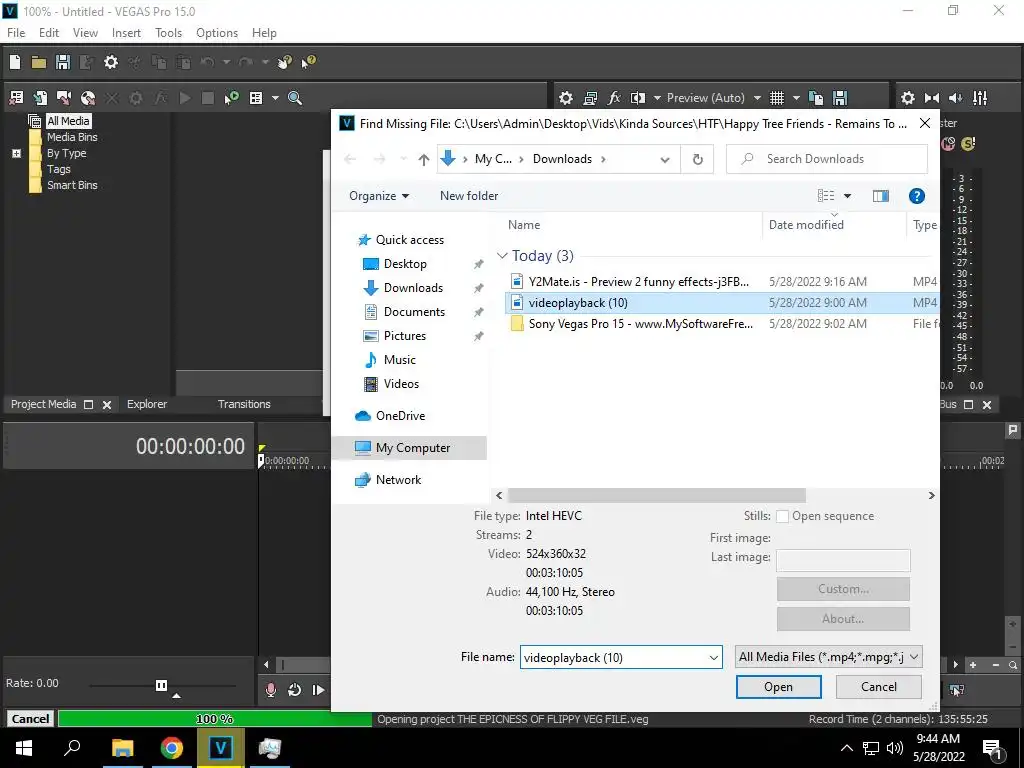Viewport: 1024px width, 768px height.
Task: Open the File name combo box dropdown
Action: point(714,658)
